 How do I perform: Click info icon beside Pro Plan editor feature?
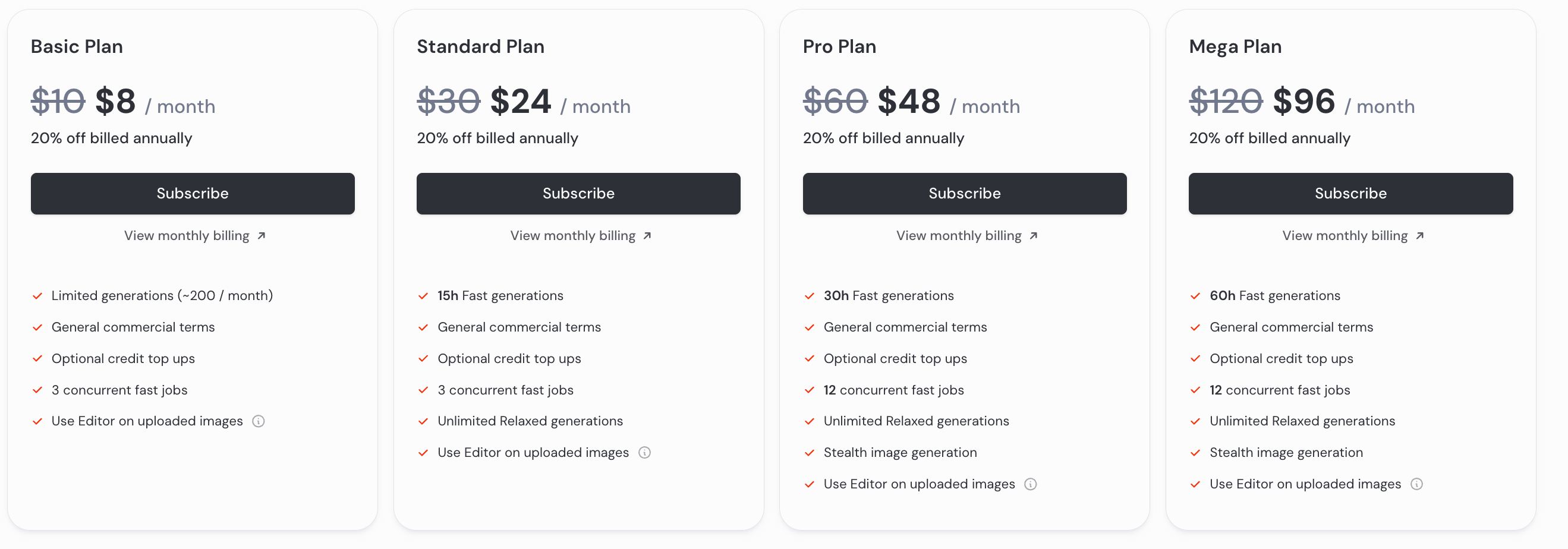(1031, 484)
